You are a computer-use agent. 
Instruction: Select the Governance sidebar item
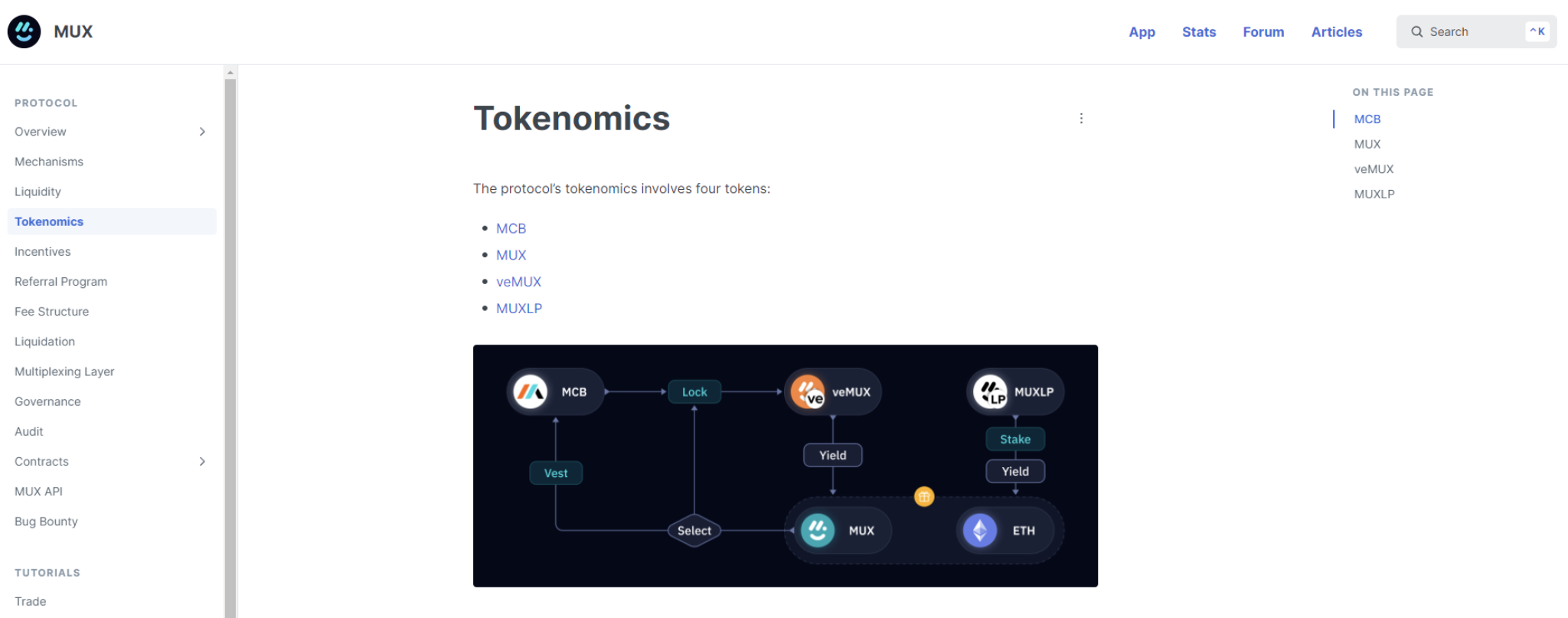47,401
